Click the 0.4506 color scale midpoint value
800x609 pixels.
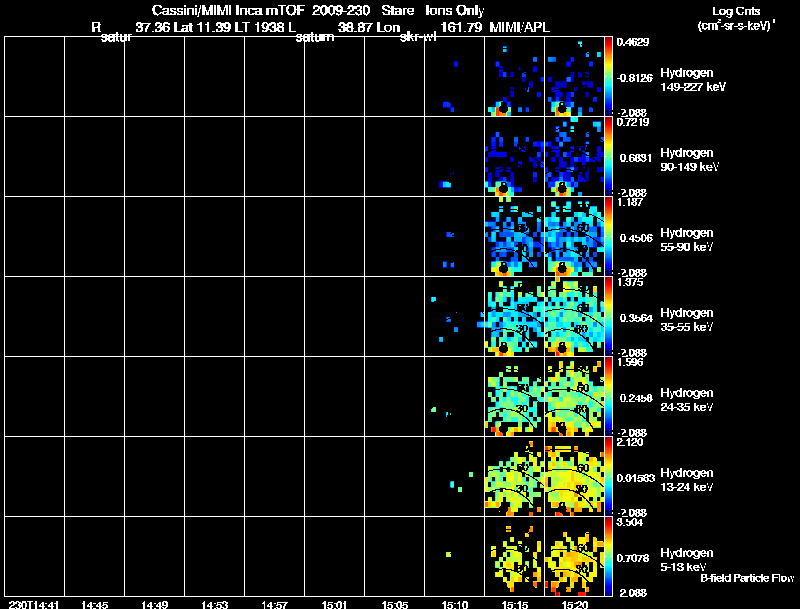636,238
